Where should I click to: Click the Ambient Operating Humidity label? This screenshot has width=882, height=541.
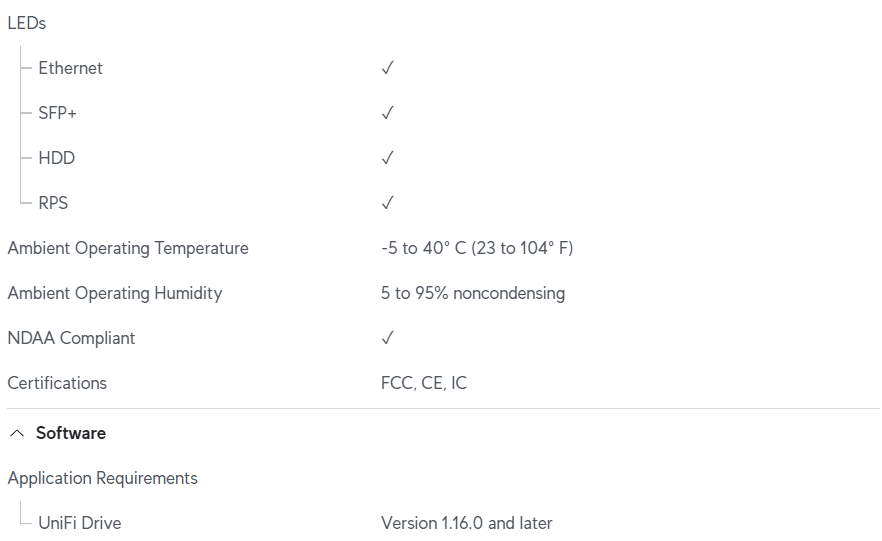pos(115,293)
